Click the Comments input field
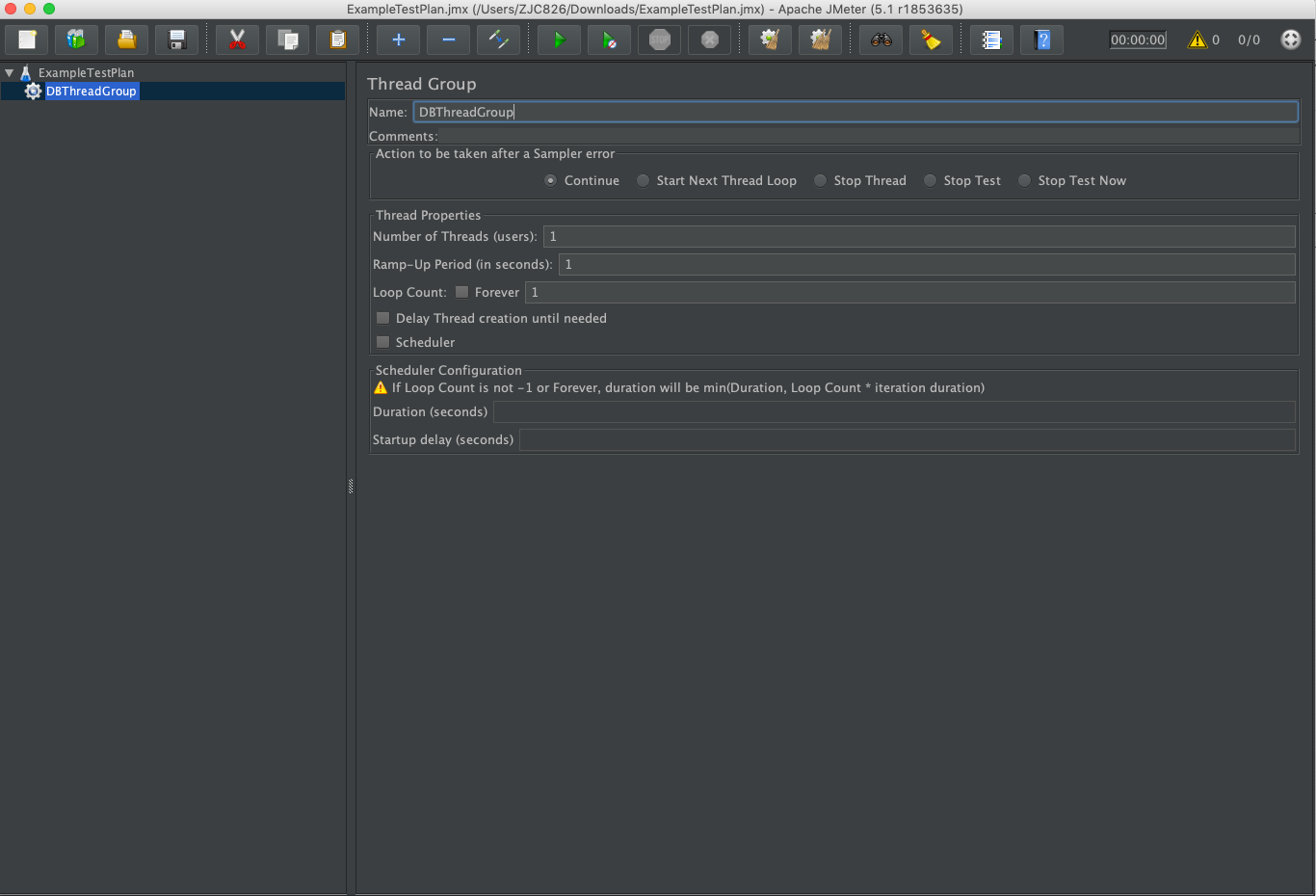 coord(869,136)
